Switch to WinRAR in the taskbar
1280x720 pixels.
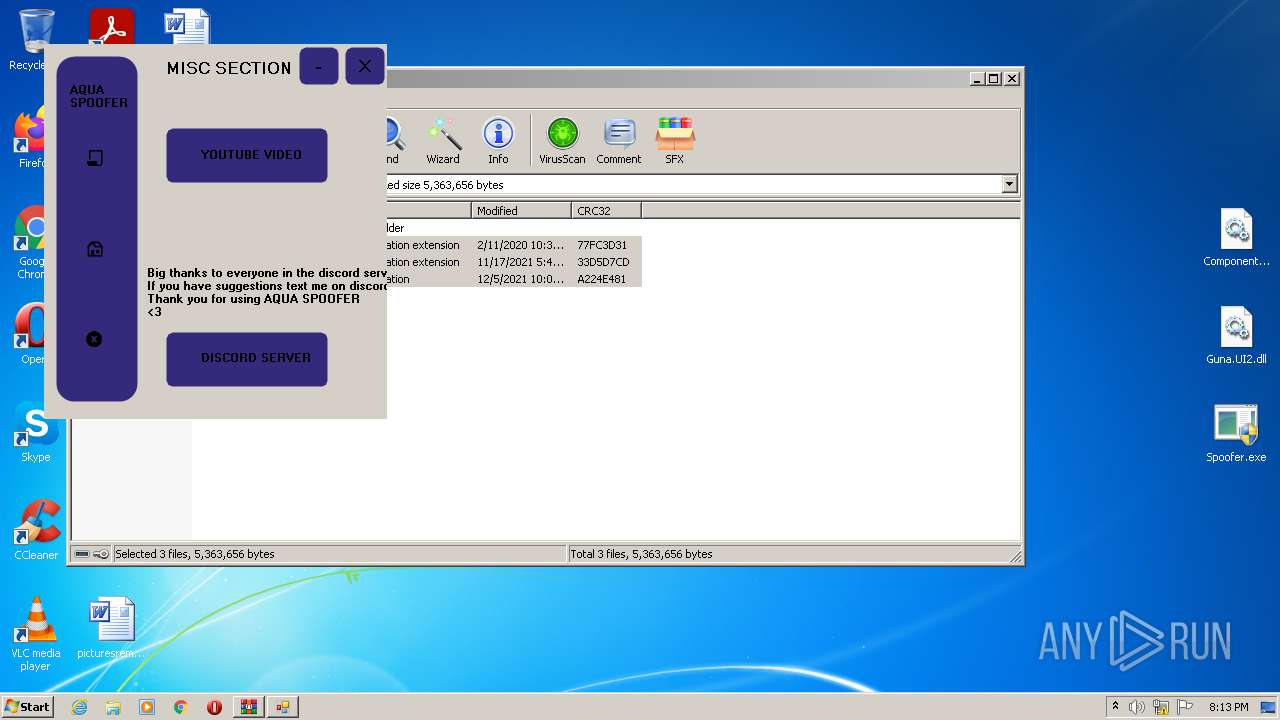pos(248,707)
